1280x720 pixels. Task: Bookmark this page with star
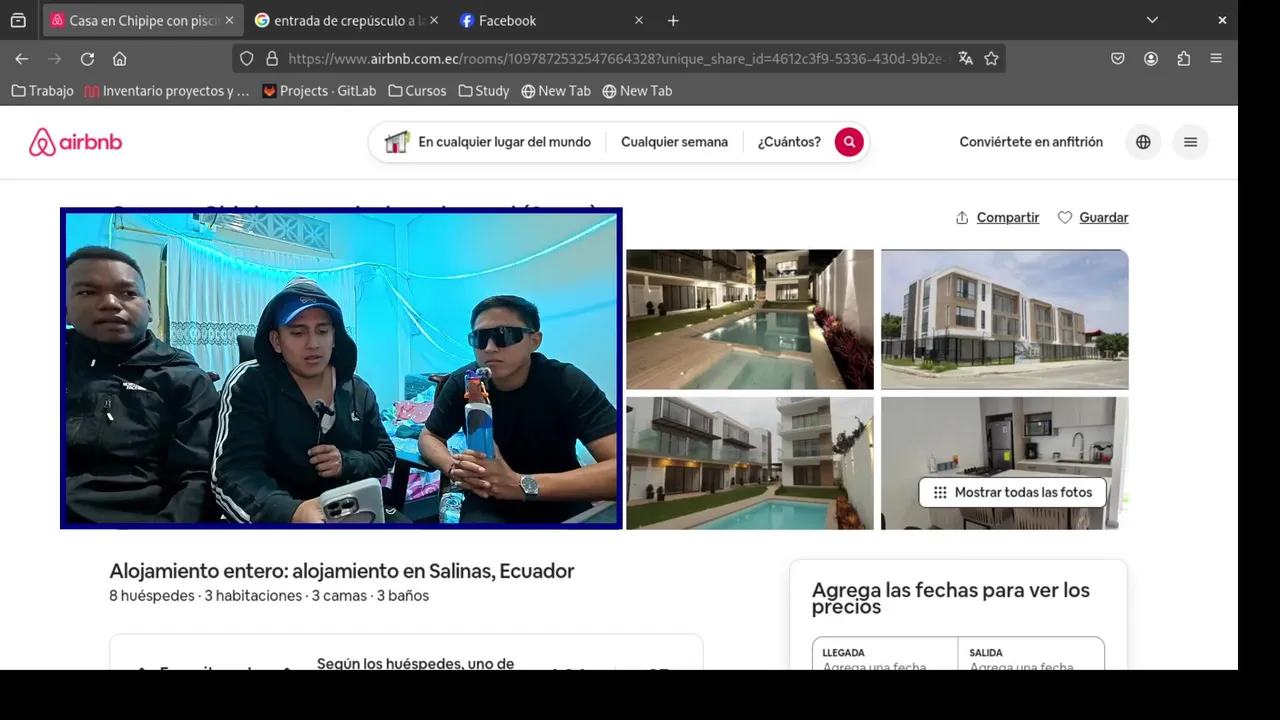coord(991,59)
